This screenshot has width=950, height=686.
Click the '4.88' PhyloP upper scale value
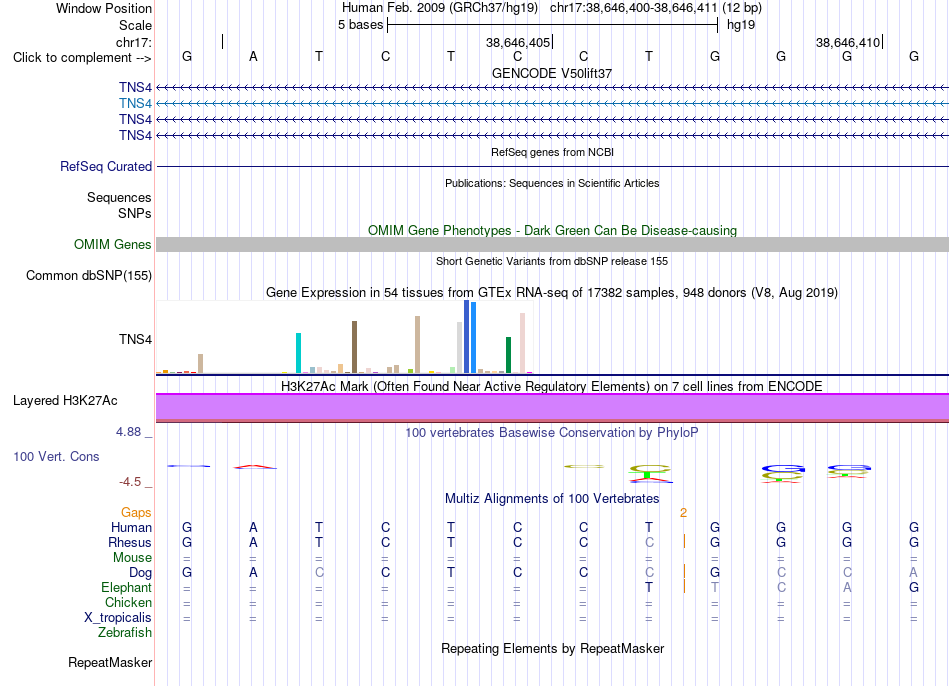tap(128, 432)
